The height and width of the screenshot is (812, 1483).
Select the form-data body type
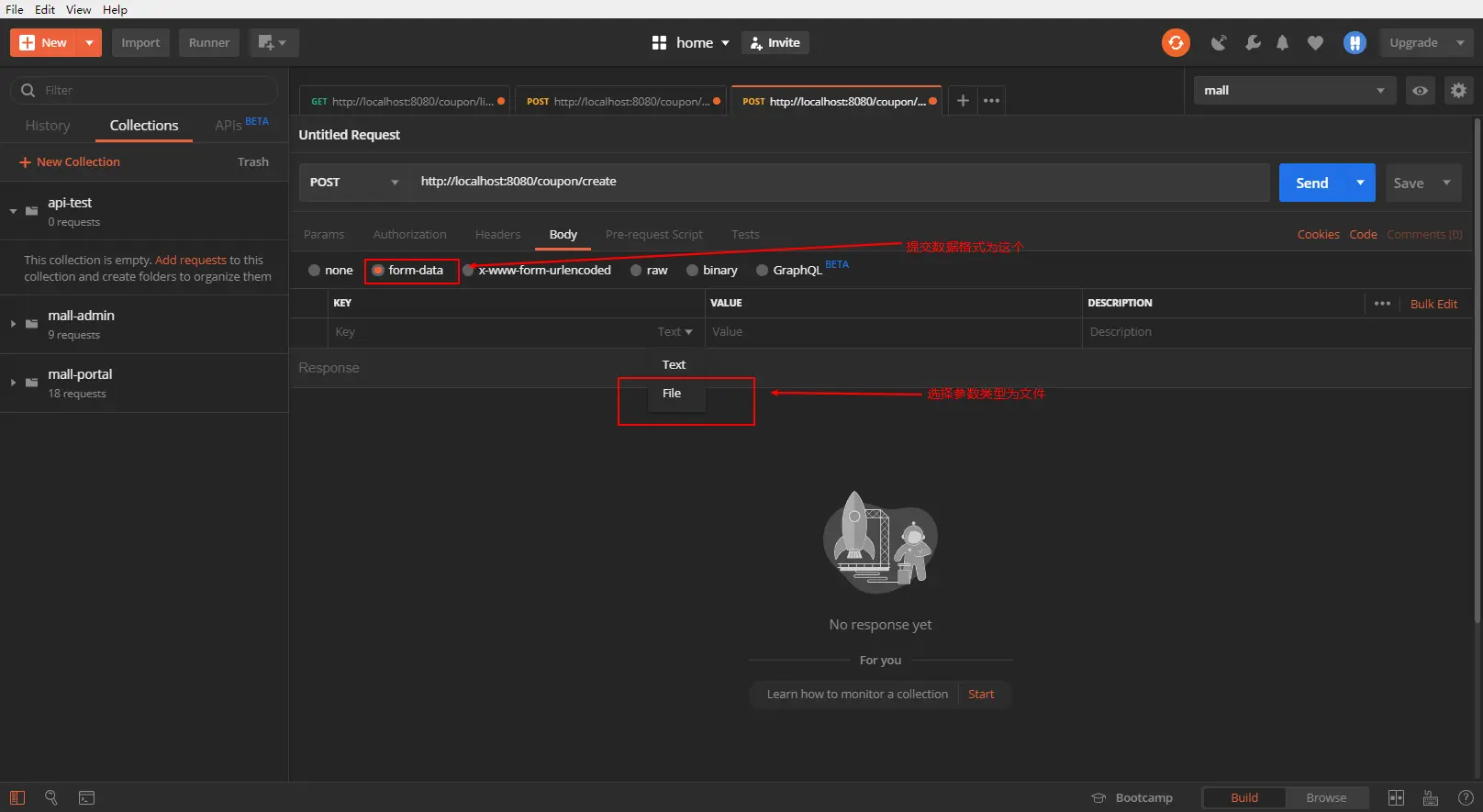click(x=377, y=271)
